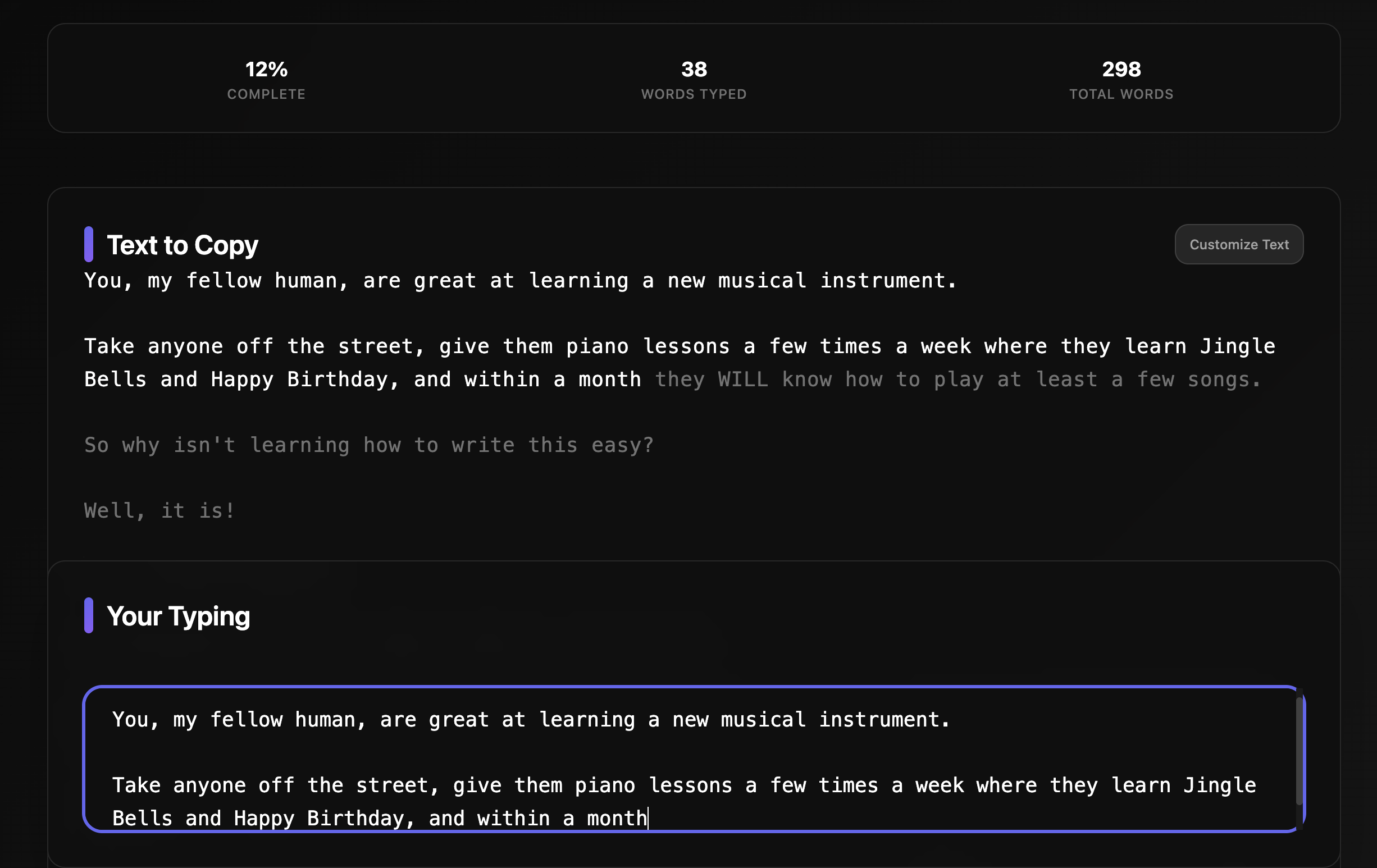Click the 12% completion value
1377x868 pixels.
(266, 69)
